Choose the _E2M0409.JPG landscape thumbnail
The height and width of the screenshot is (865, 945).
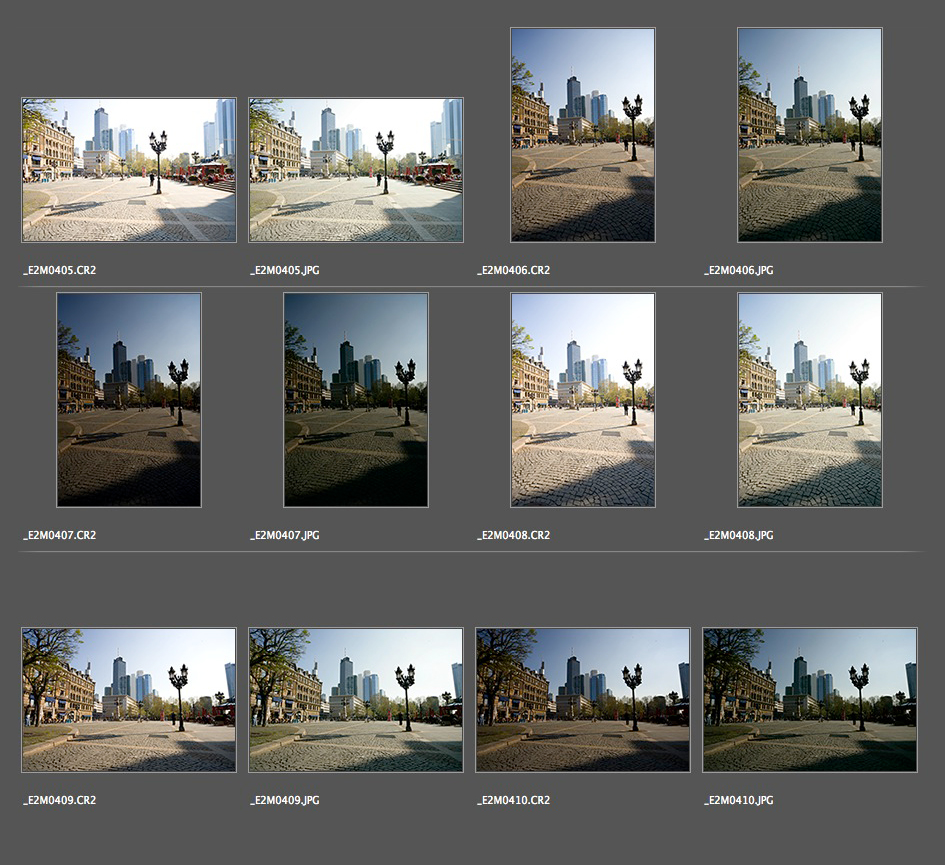(x=356, y=700)
